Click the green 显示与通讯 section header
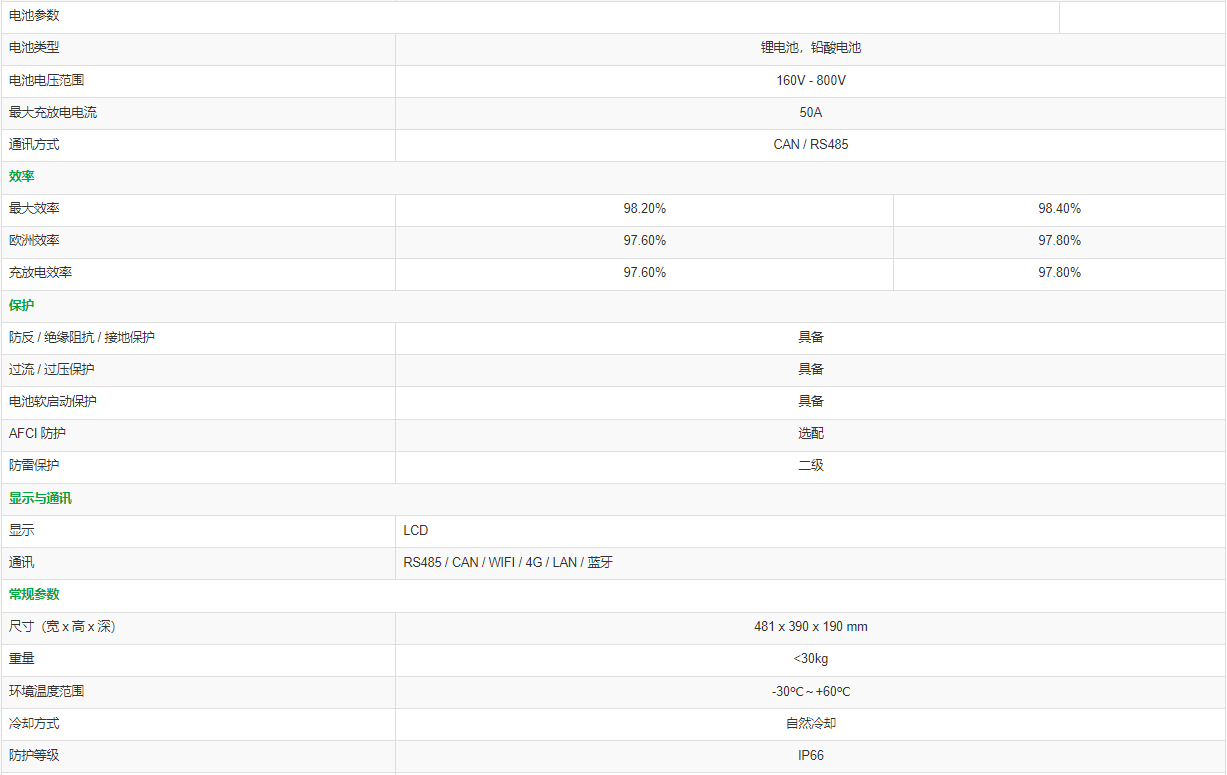Image resolution: width=1227 pixels, height=775 pixels. click(x=40, y=498)
